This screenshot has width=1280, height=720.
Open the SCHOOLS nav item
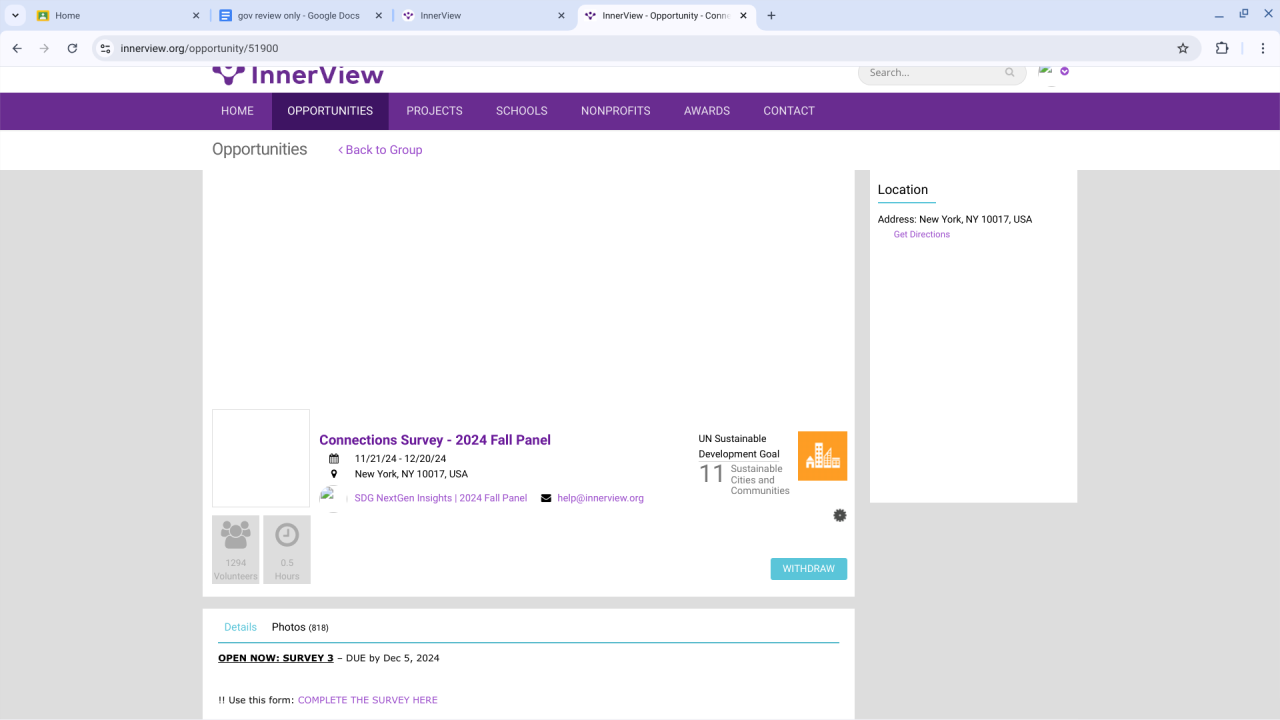522,111
